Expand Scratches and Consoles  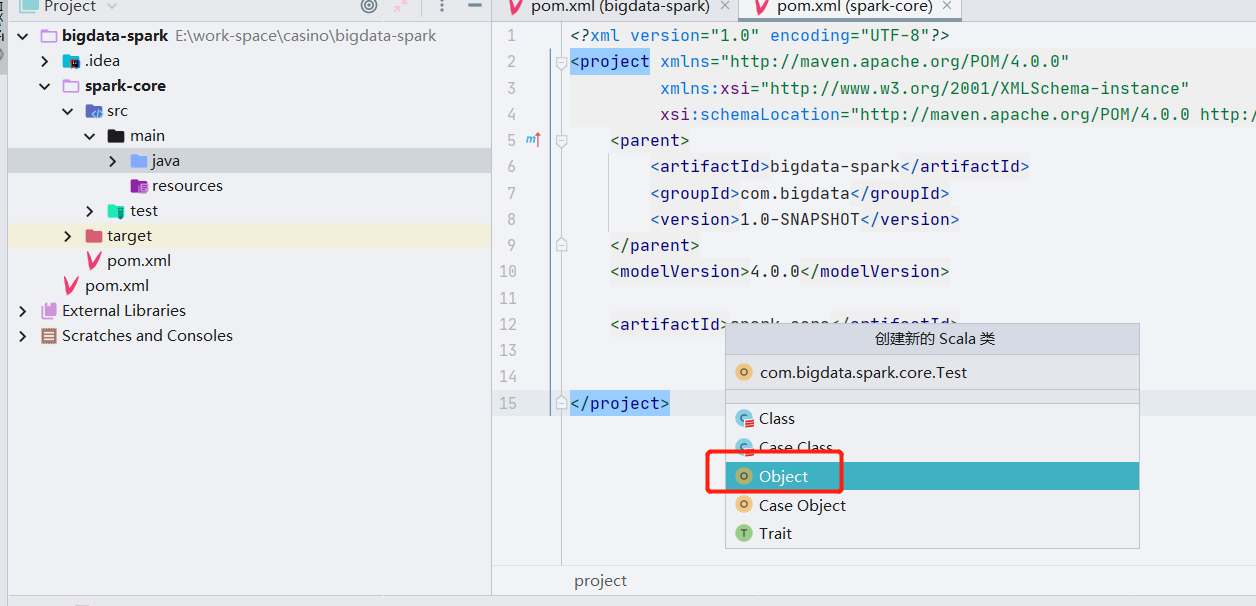point(23,336)
